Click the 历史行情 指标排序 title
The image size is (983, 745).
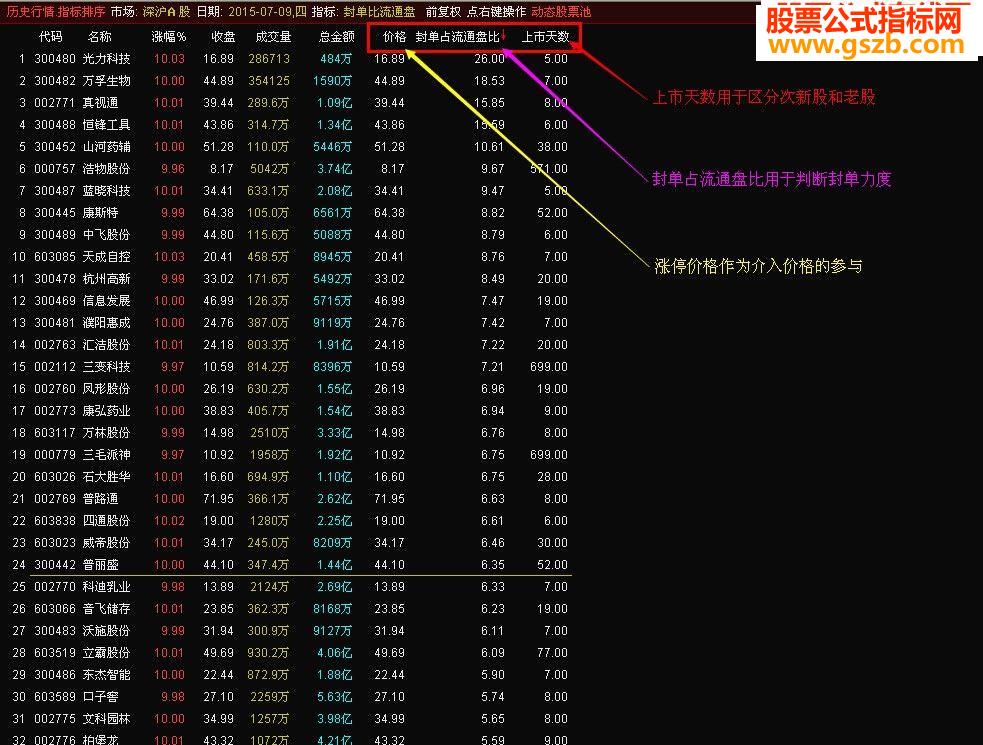pos(56,12)
